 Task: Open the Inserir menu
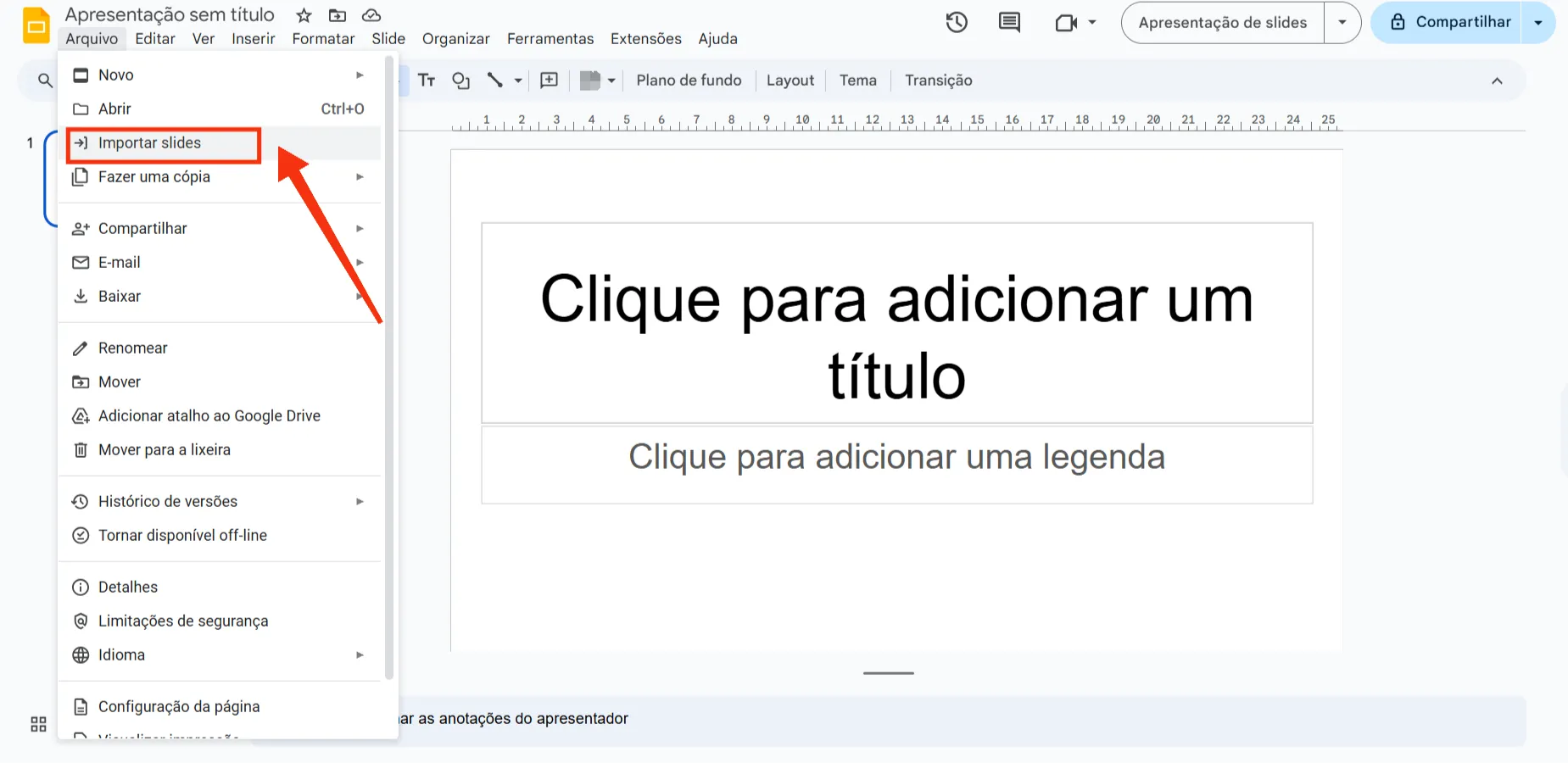253,38
